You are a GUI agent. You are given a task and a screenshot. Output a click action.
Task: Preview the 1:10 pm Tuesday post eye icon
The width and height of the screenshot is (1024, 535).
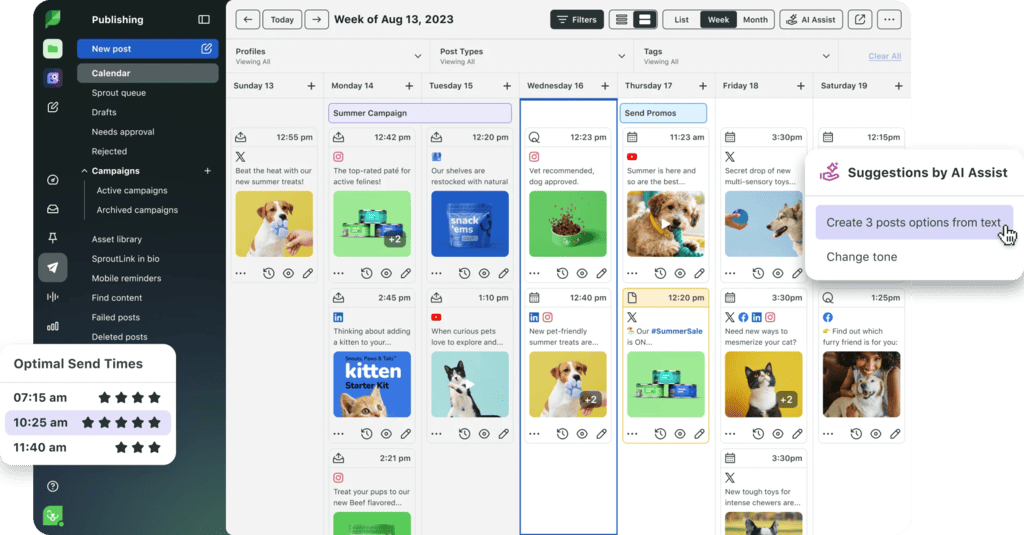484,434
